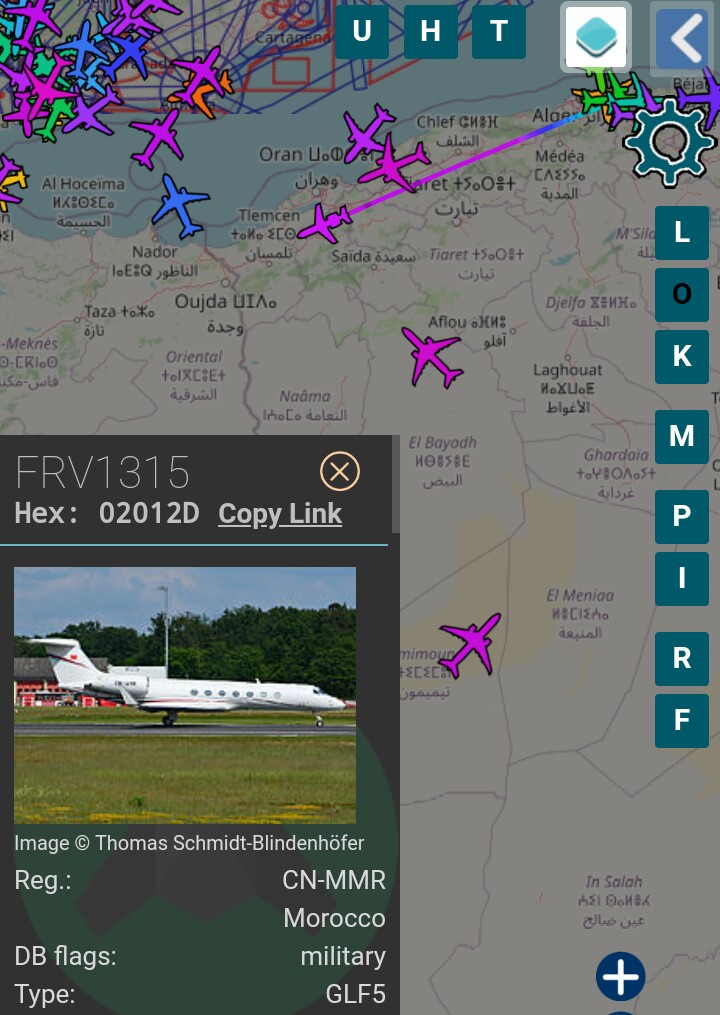The width and height of the screenshot is (720, 1015).
Task: Open the CN-MMR aircraft photo thumbnail
Action: (185, 695)
